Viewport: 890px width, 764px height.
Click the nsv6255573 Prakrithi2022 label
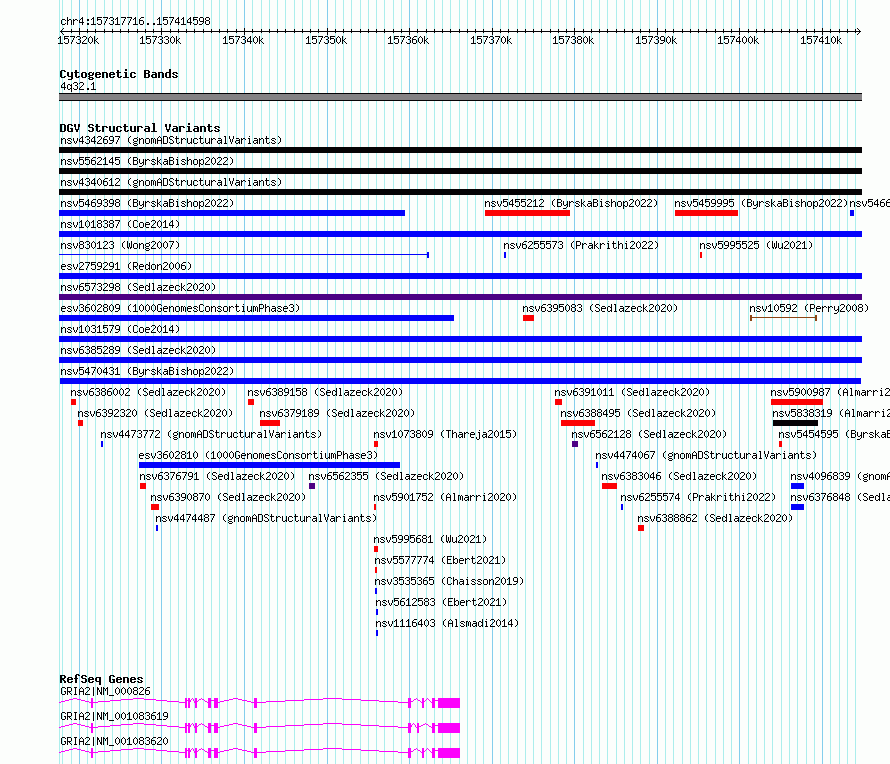(581, 245)
